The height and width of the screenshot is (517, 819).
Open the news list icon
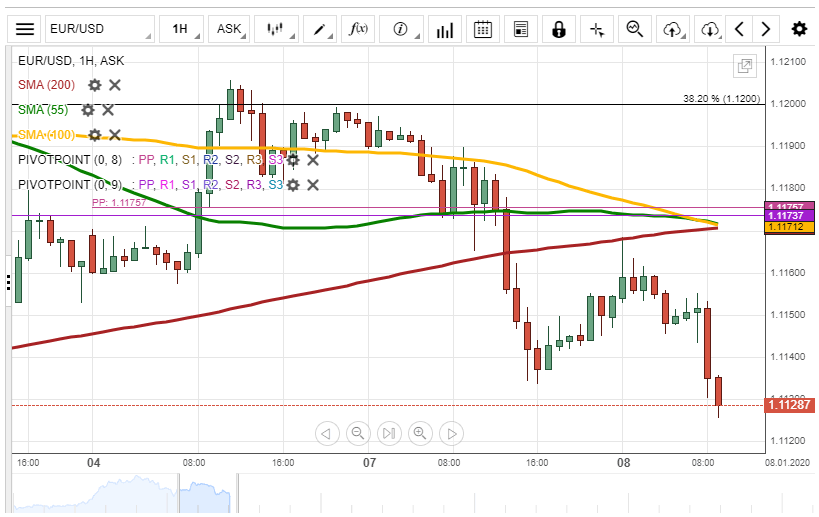tap(521, 29)
